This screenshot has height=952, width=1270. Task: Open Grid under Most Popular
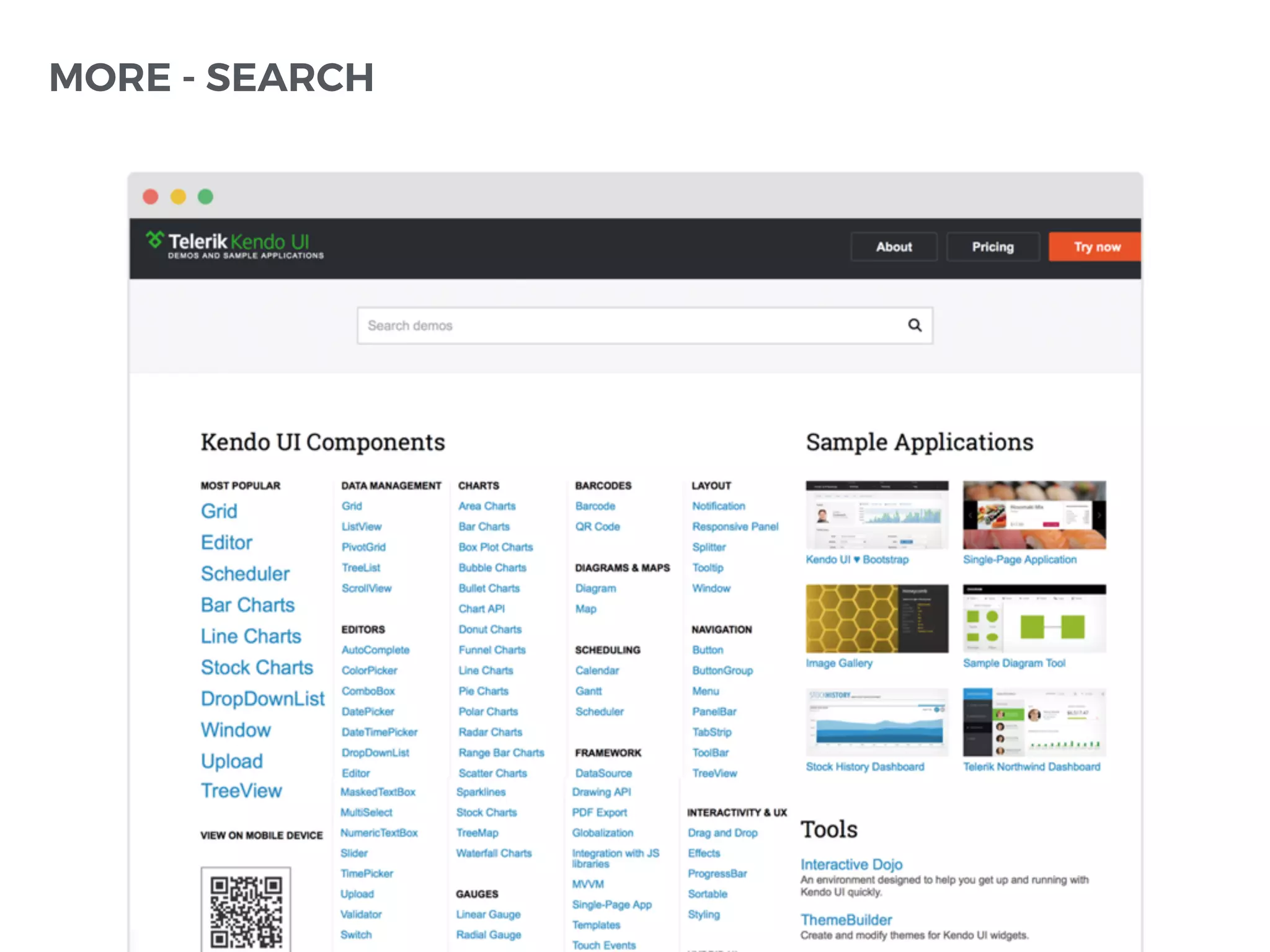tap(219, 511)
